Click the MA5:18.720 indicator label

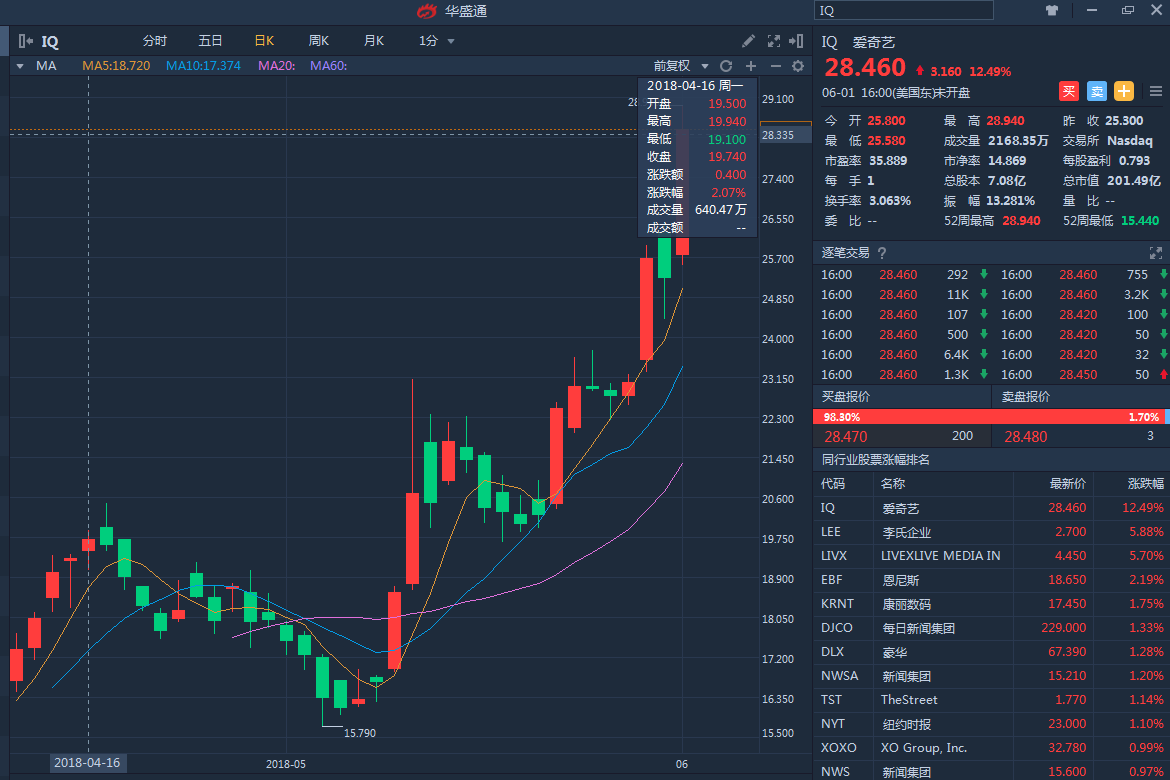click(116, 66)
